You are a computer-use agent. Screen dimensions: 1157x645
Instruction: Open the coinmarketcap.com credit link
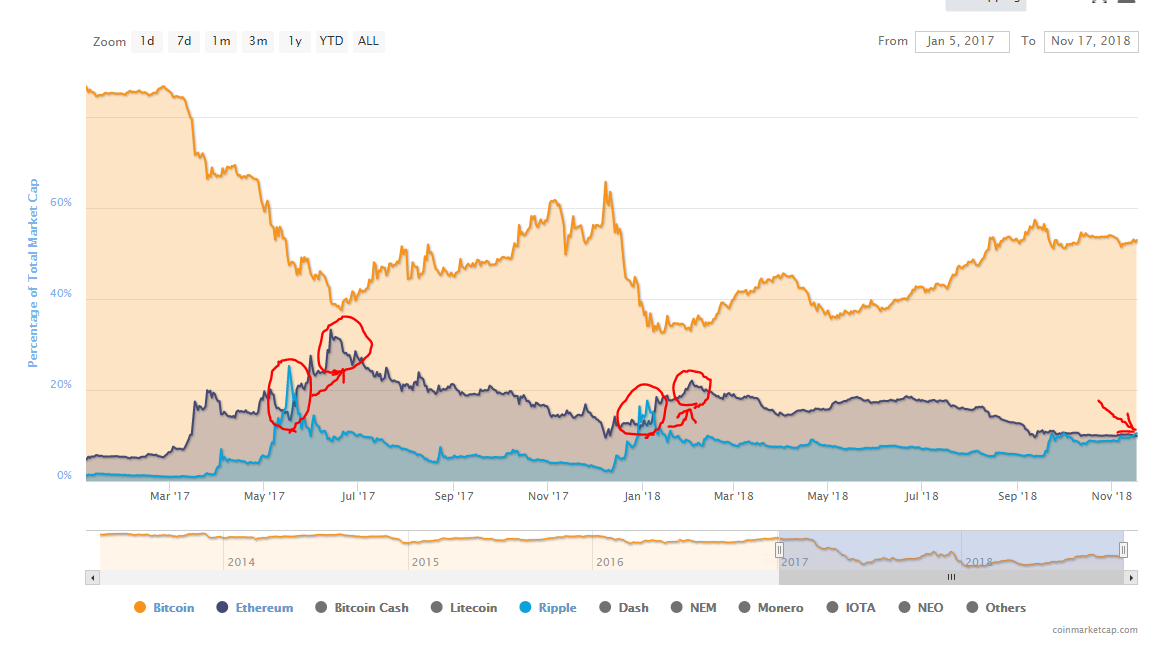[x=1094, y=630]
